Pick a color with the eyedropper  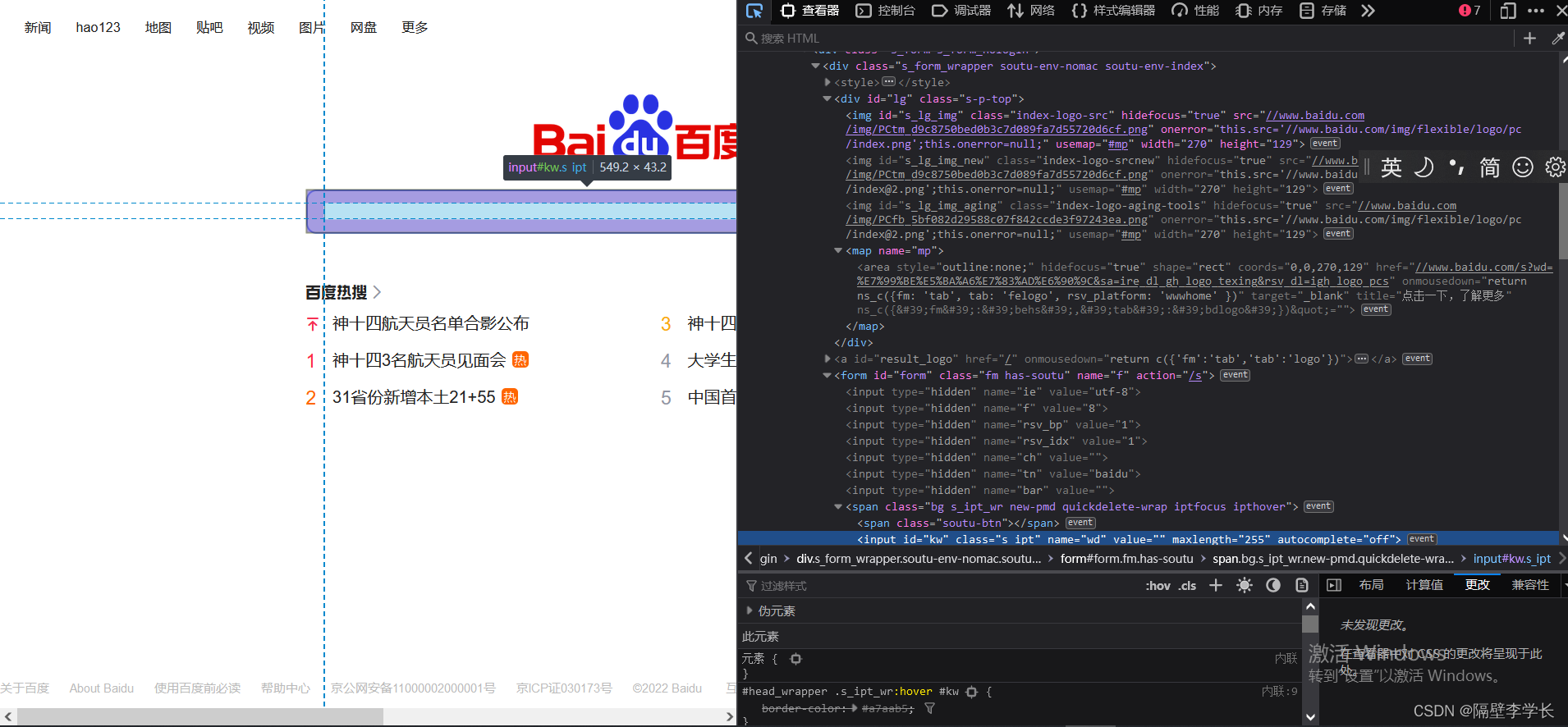tap(1557, 39)
